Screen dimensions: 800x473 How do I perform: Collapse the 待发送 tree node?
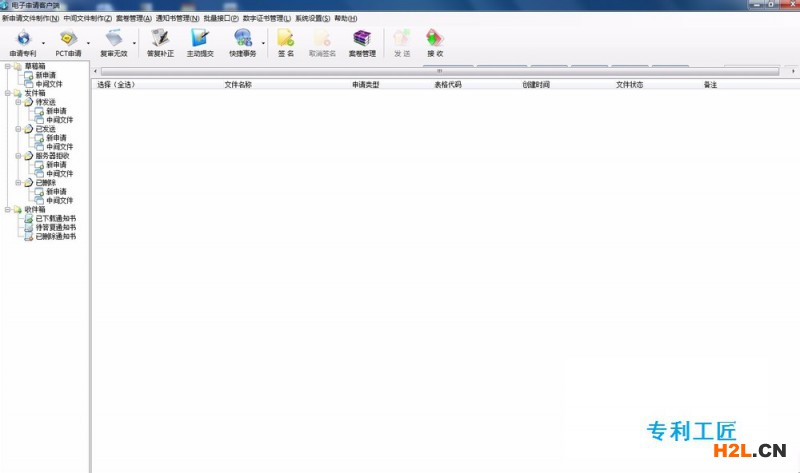(18, 102)
